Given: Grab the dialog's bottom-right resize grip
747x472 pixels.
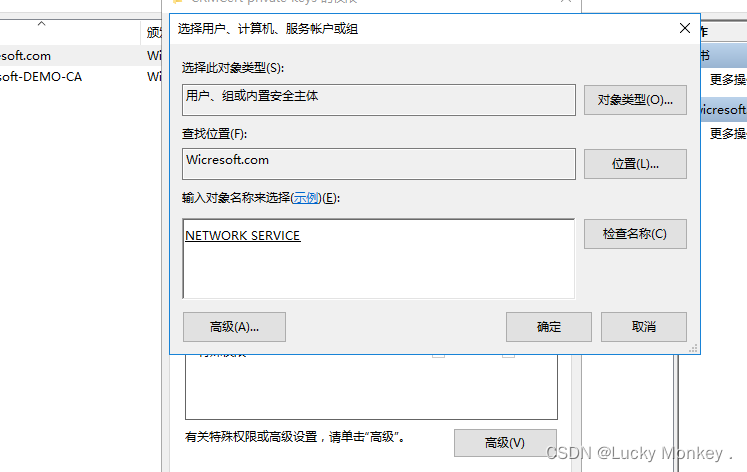Looking at the screenshot, I should [694, 349].
